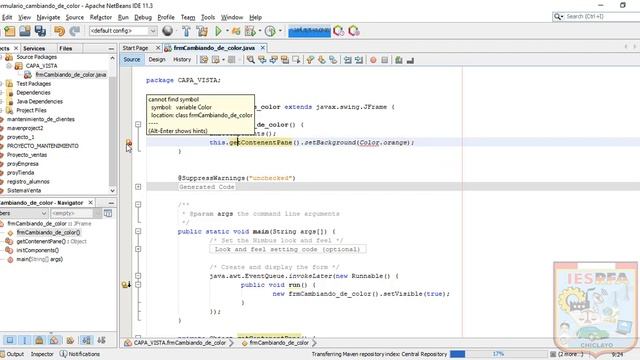Open the default config dropdown
The image size is (640, 360).
(123, 31)
